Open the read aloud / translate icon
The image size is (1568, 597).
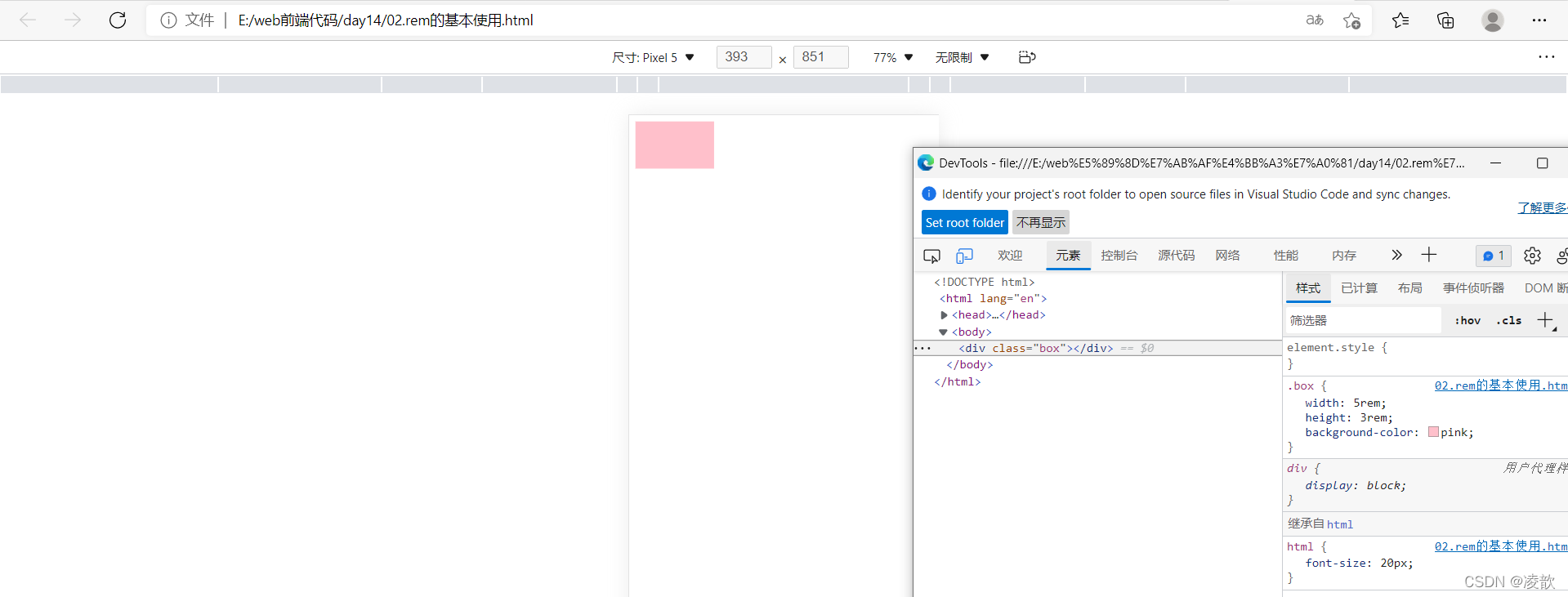pos(1315,20)
